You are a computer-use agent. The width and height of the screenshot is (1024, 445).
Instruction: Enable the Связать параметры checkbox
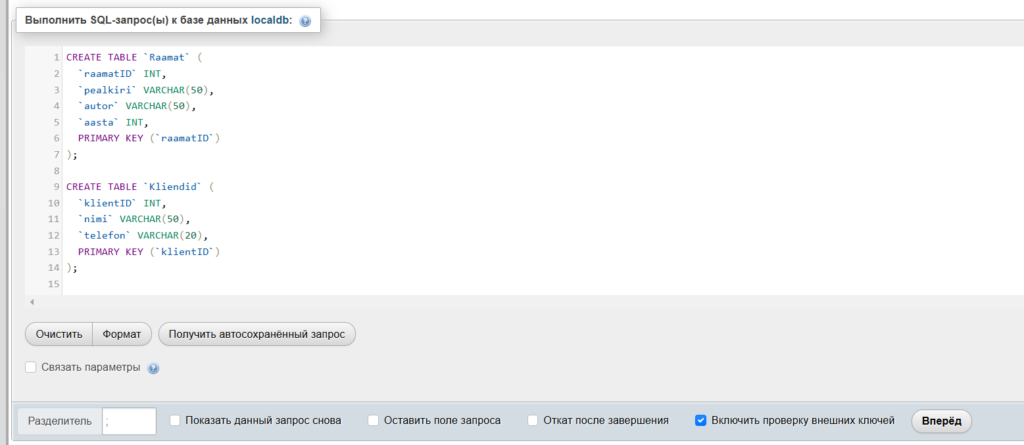click(31, 367)
